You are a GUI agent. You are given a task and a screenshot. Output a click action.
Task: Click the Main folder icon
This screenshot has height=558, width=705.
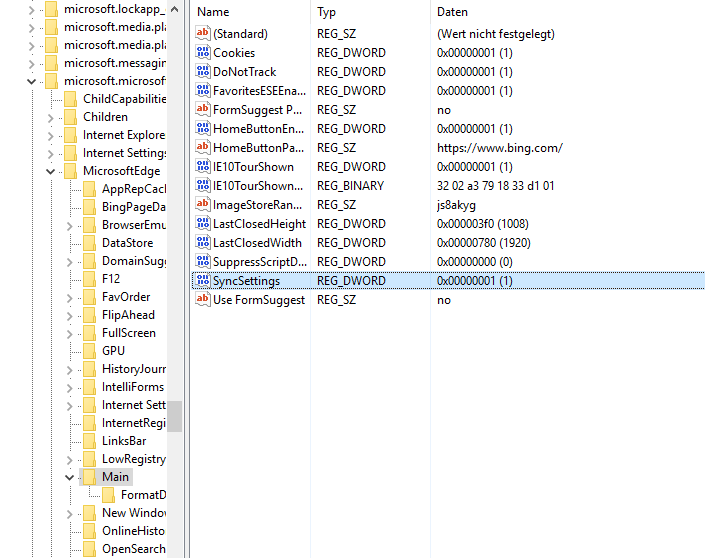89,477
